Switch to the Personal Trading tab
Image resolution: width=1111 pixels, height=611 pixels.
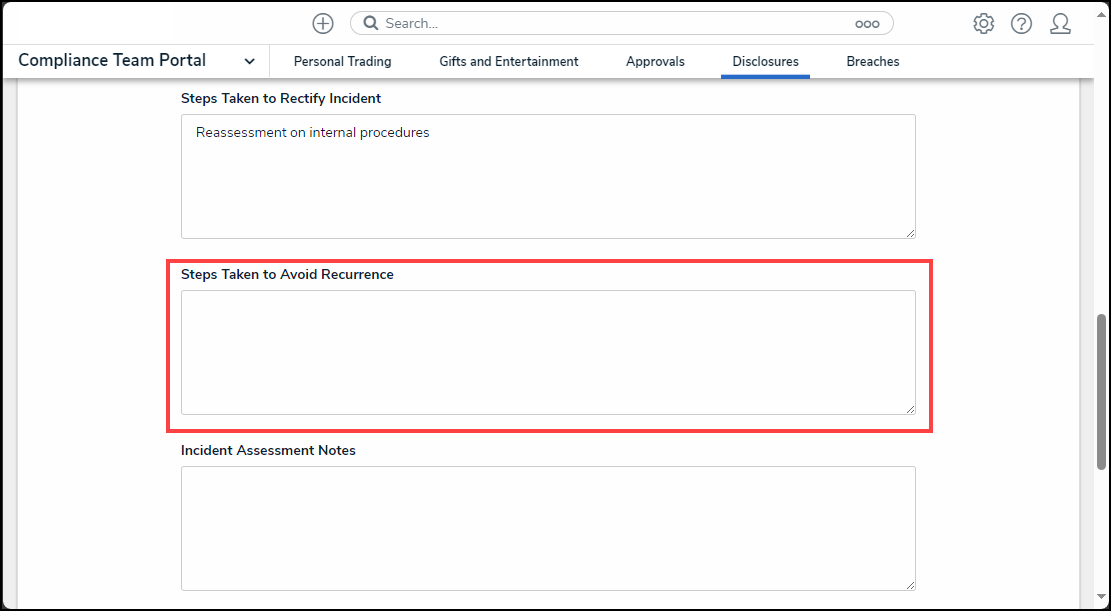[x=342, y=61]
